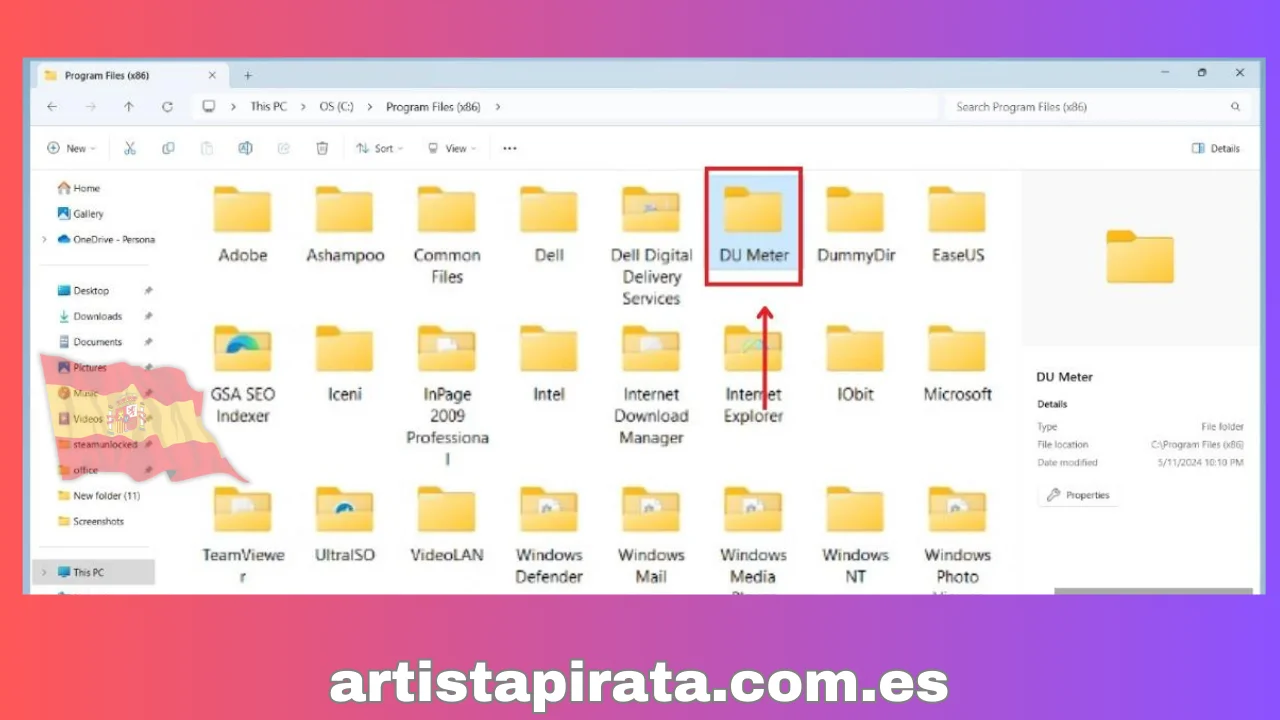Screen dimensions: 1280x720
Task: Open the Internet Download Manager folder
Action: pyautogui.click(x=651, y=385)
